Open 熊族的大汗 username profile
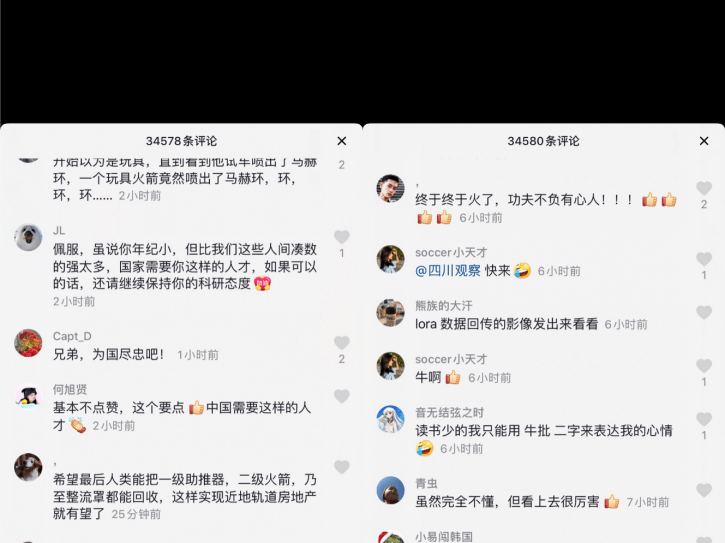Screen dimensions: 725x543 443,306
